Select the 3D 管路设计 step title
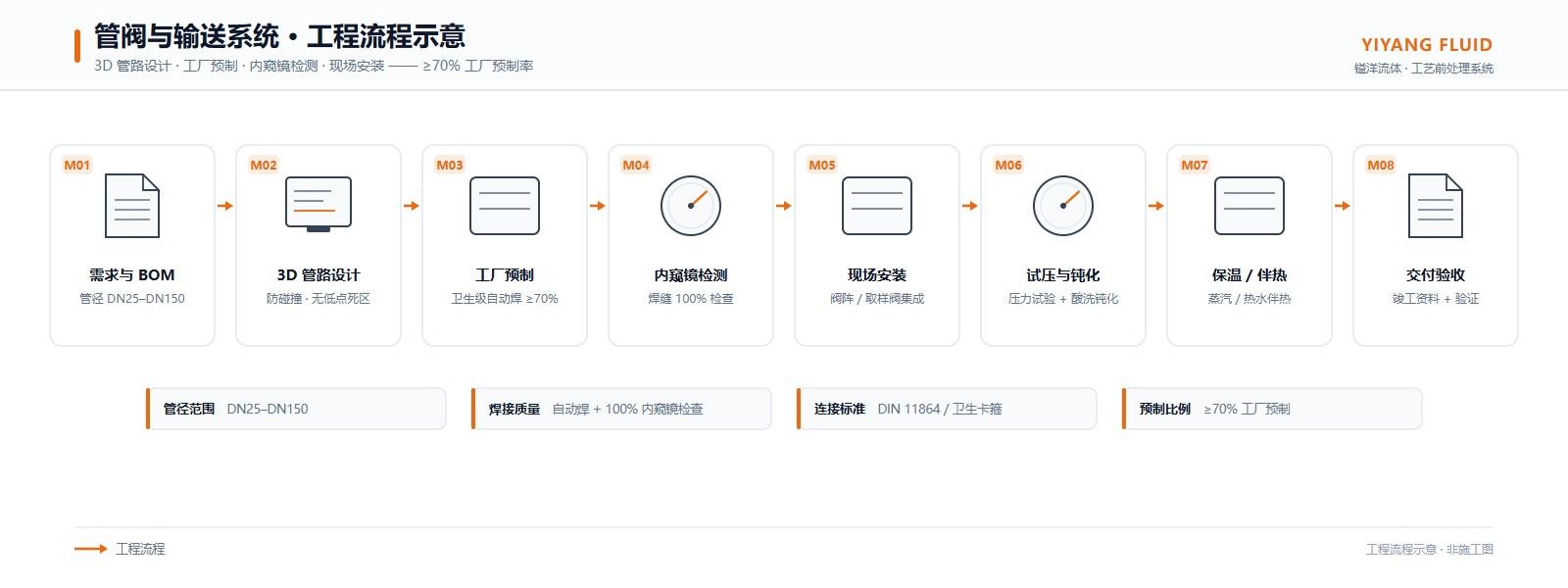 coord(318,275)
